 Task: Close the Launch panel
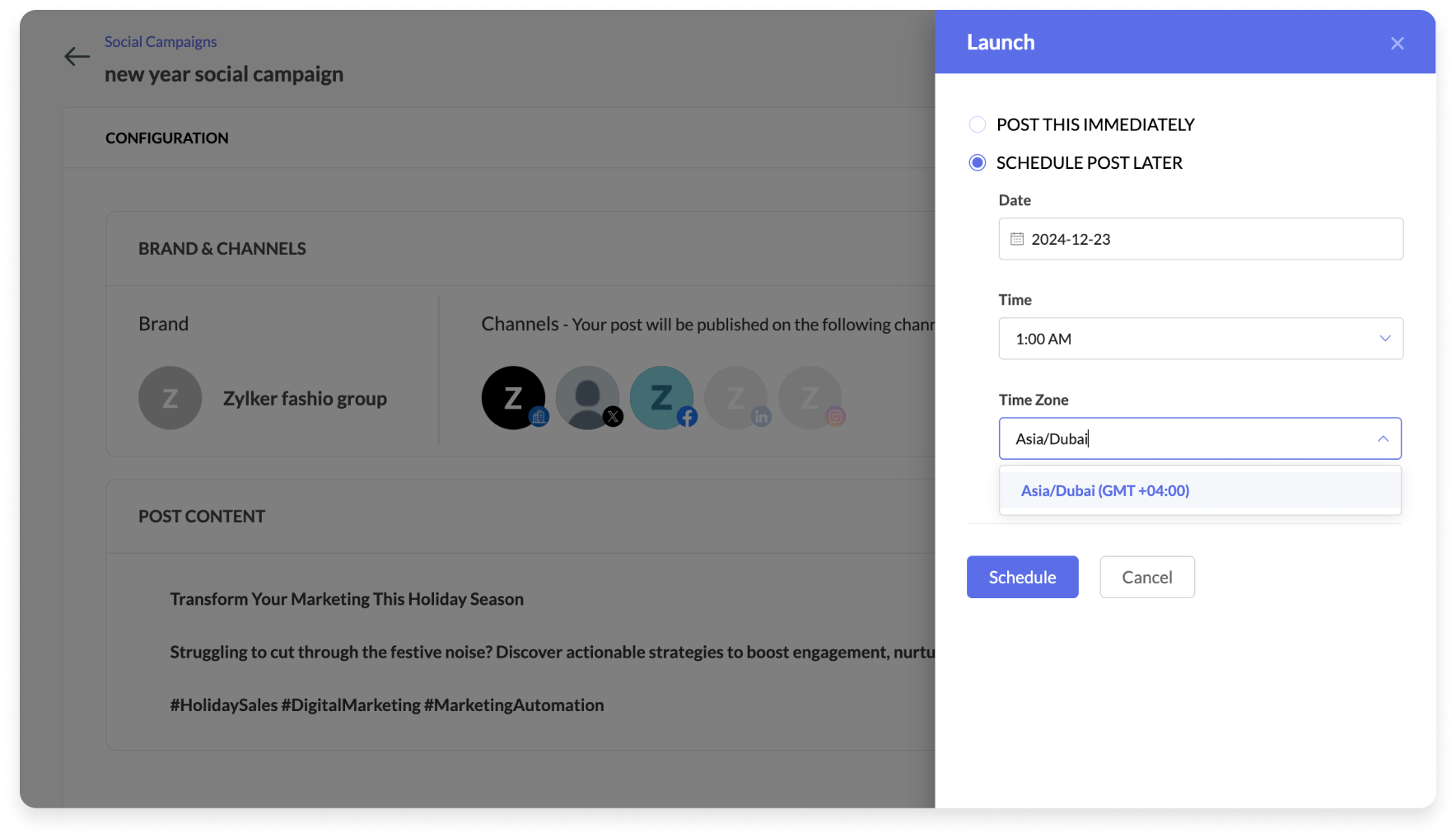[1397, 43]
